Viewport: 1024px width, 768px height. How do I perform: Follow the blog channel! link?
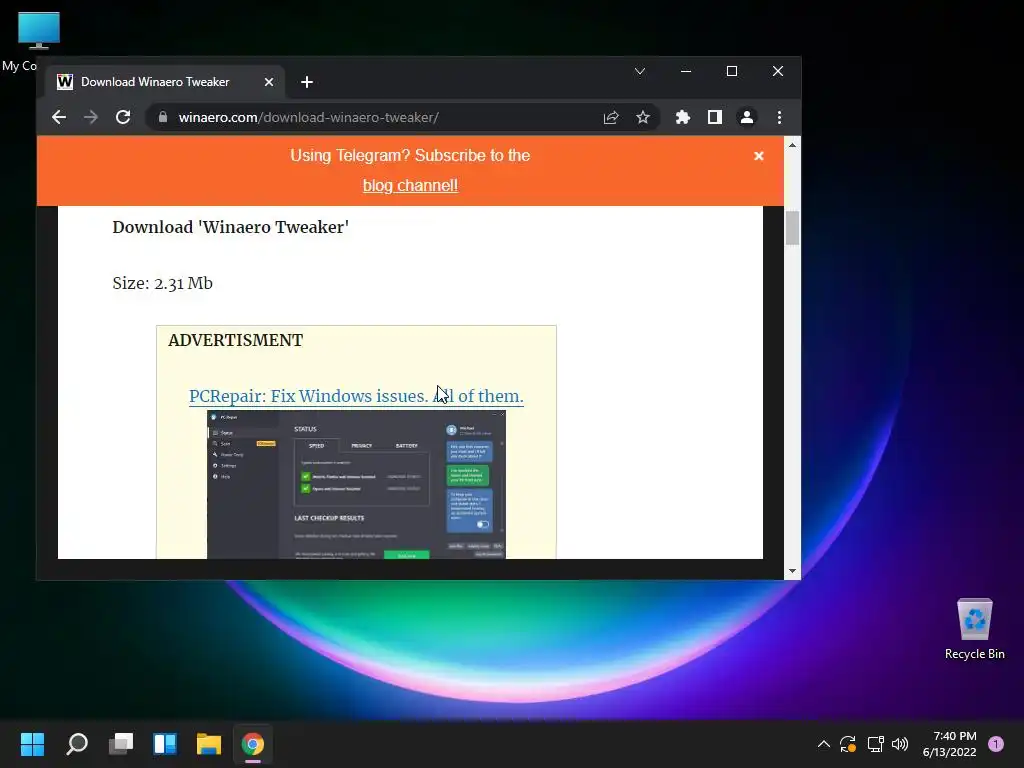pos(410,185)
